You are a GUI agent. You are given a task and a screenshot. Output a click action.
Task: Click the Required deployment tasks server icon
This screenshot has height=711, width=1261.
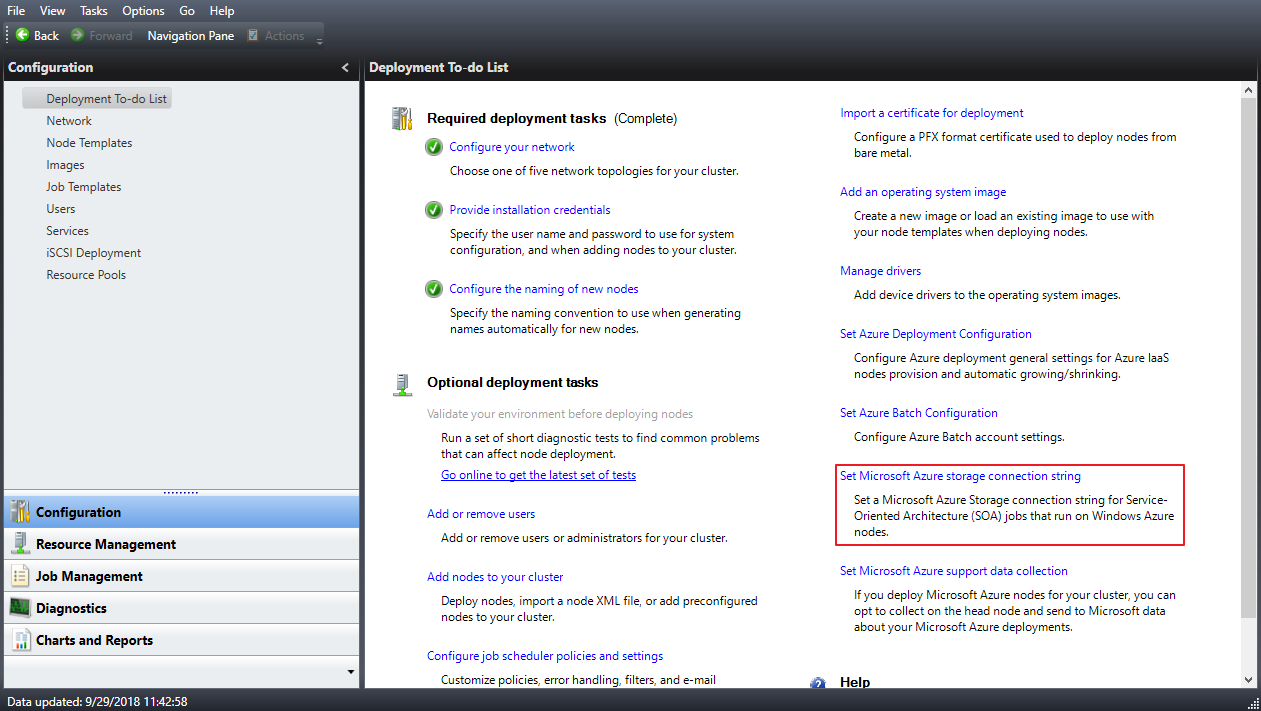point(401,117)
